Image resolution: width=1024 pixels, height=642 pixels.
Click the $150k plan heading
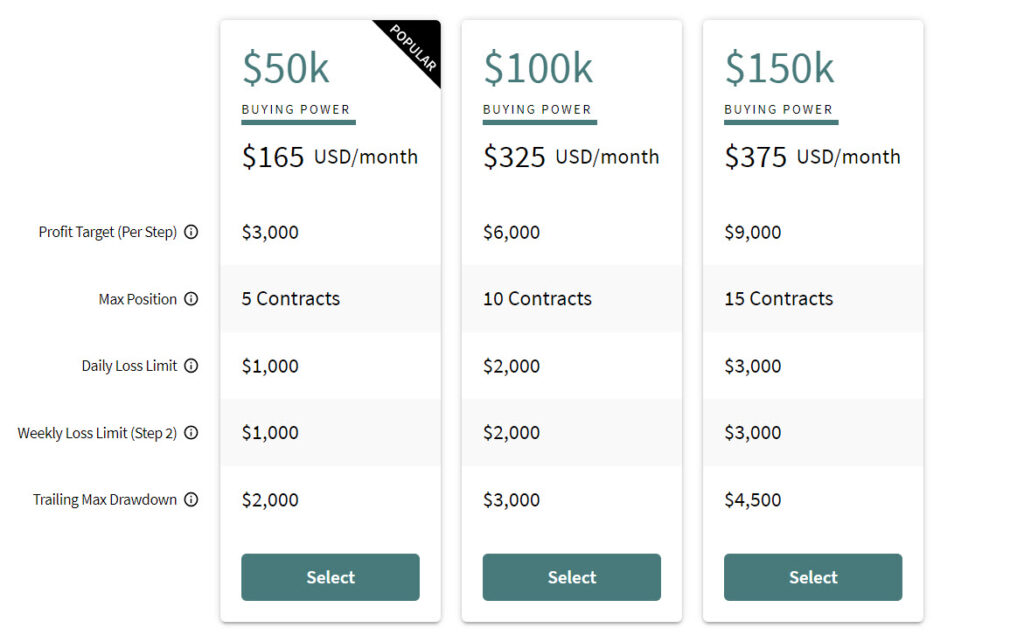point(779,68)
